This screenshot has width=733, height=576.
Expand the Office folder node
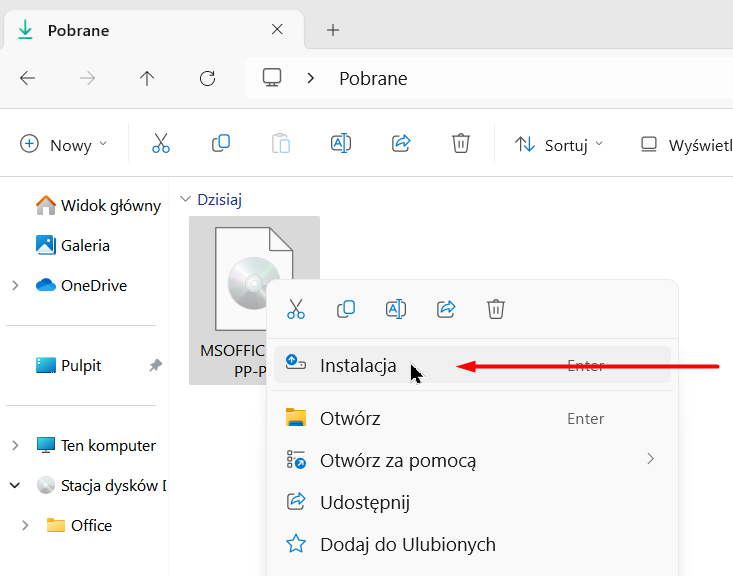tap(25, 526)
